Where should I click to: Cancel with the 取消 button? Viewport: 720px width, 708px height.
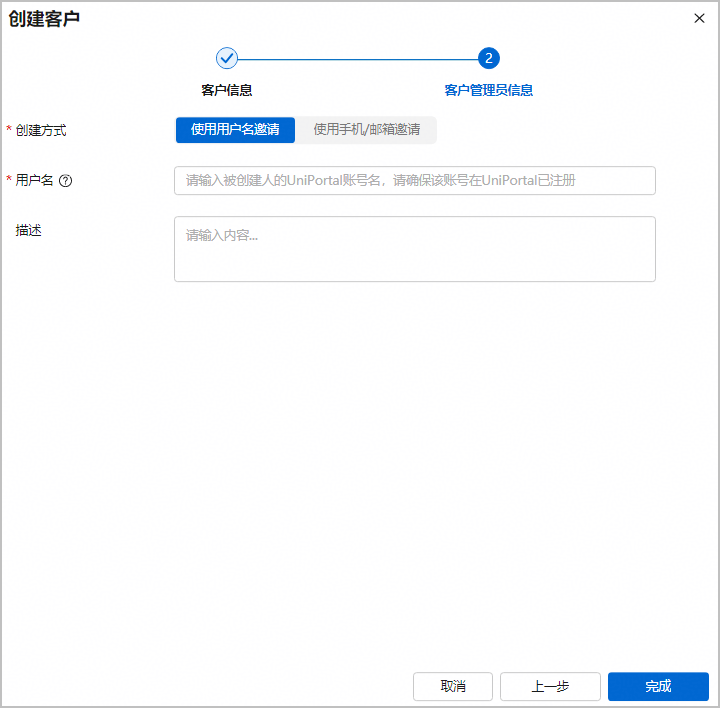tap(453, 686)
